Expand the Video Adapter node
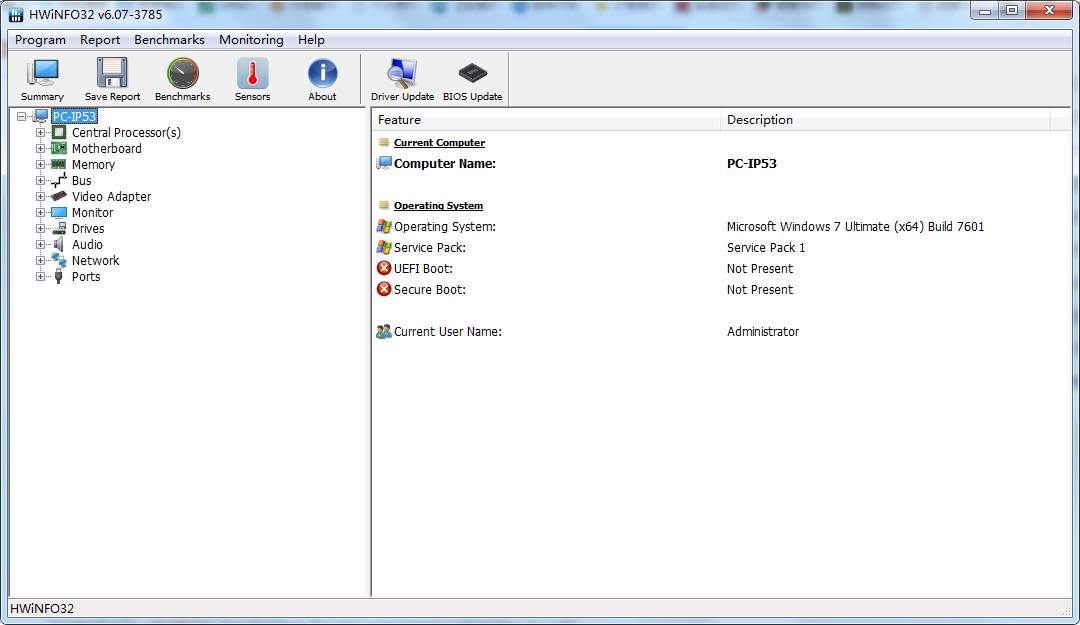1080x625 pixels. click(40, 196)
